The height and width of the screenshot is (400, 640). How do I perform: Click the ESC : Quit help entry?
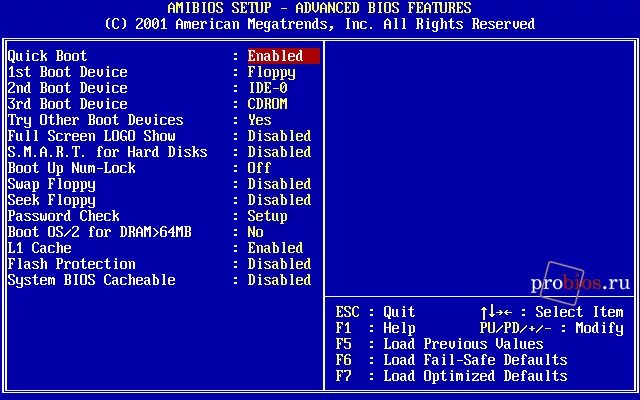coord(376,312)
